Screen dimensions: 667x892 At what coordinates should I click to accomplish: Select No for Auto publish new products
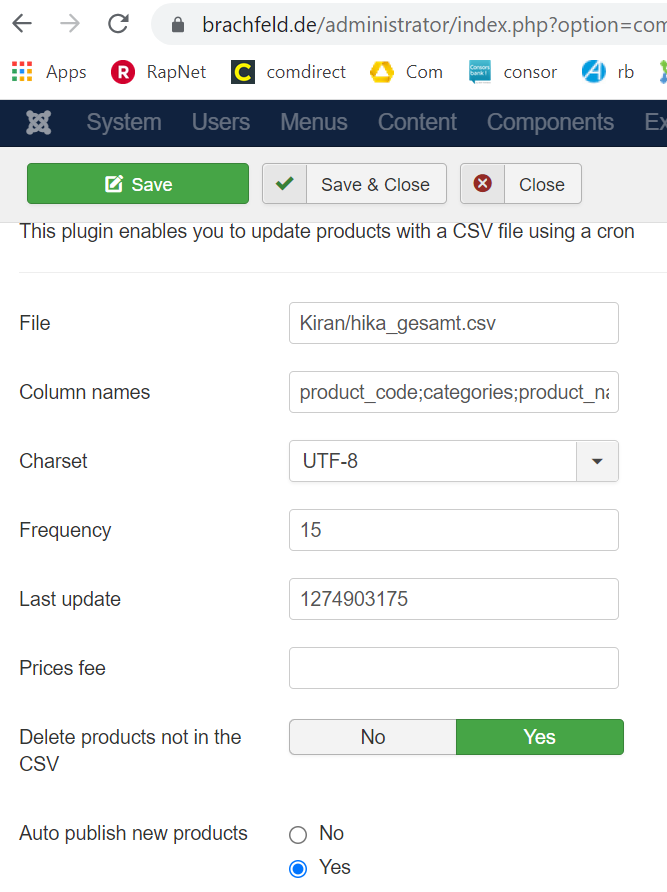(x=298, y=835)
